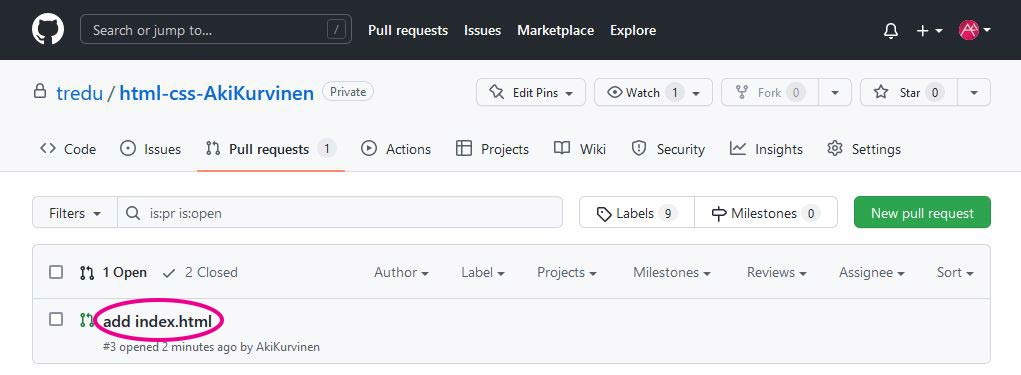Switch to the Security tab
The image size is (1021, 375).
[668, 149]
